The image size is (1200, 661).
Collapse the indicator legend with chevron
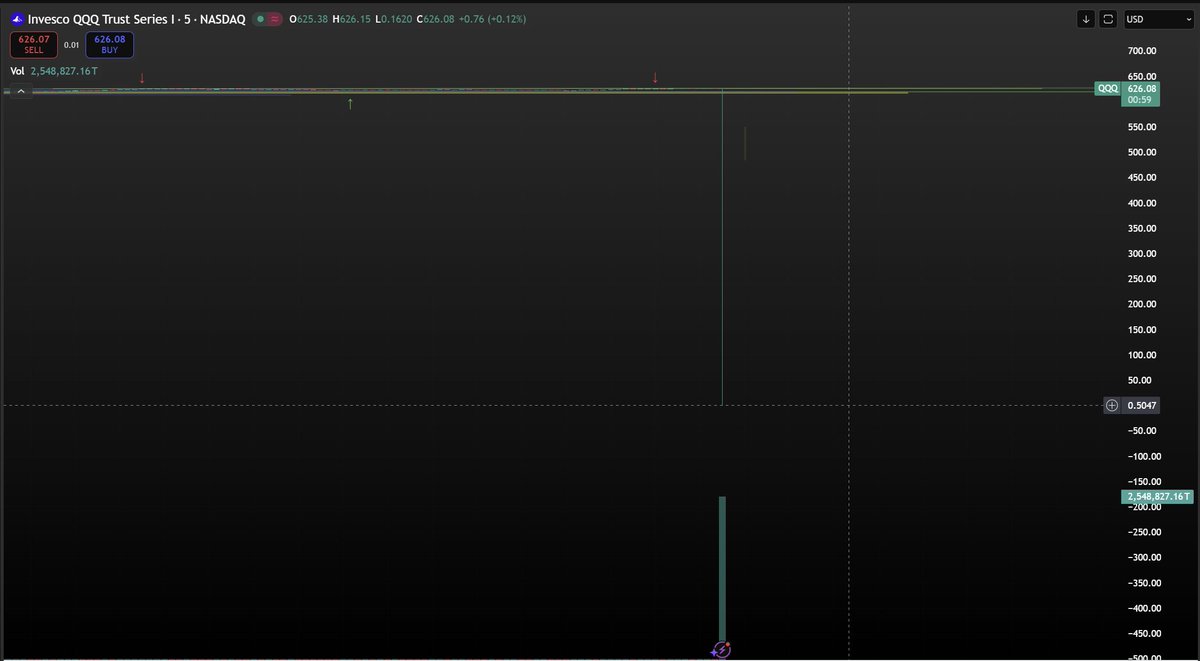point(20,91)
